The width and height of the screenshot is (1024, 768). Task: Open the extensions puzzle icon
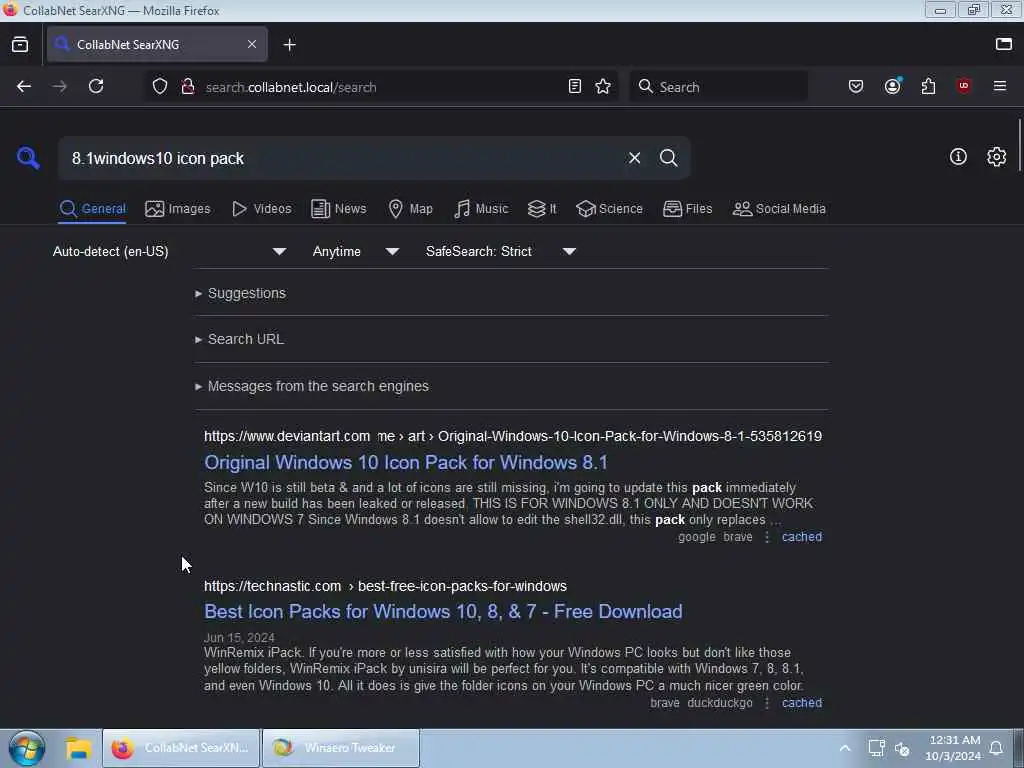(x=929, y=86)
